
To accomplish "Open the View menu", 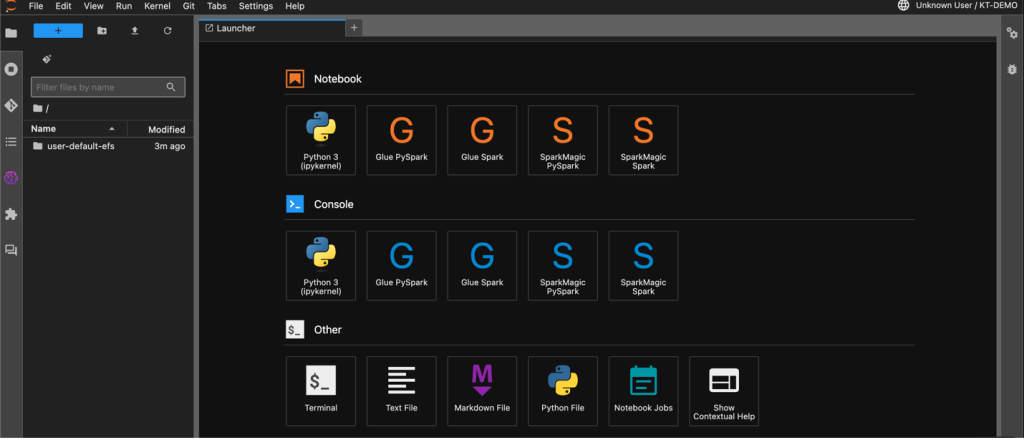I will (93, 6).
